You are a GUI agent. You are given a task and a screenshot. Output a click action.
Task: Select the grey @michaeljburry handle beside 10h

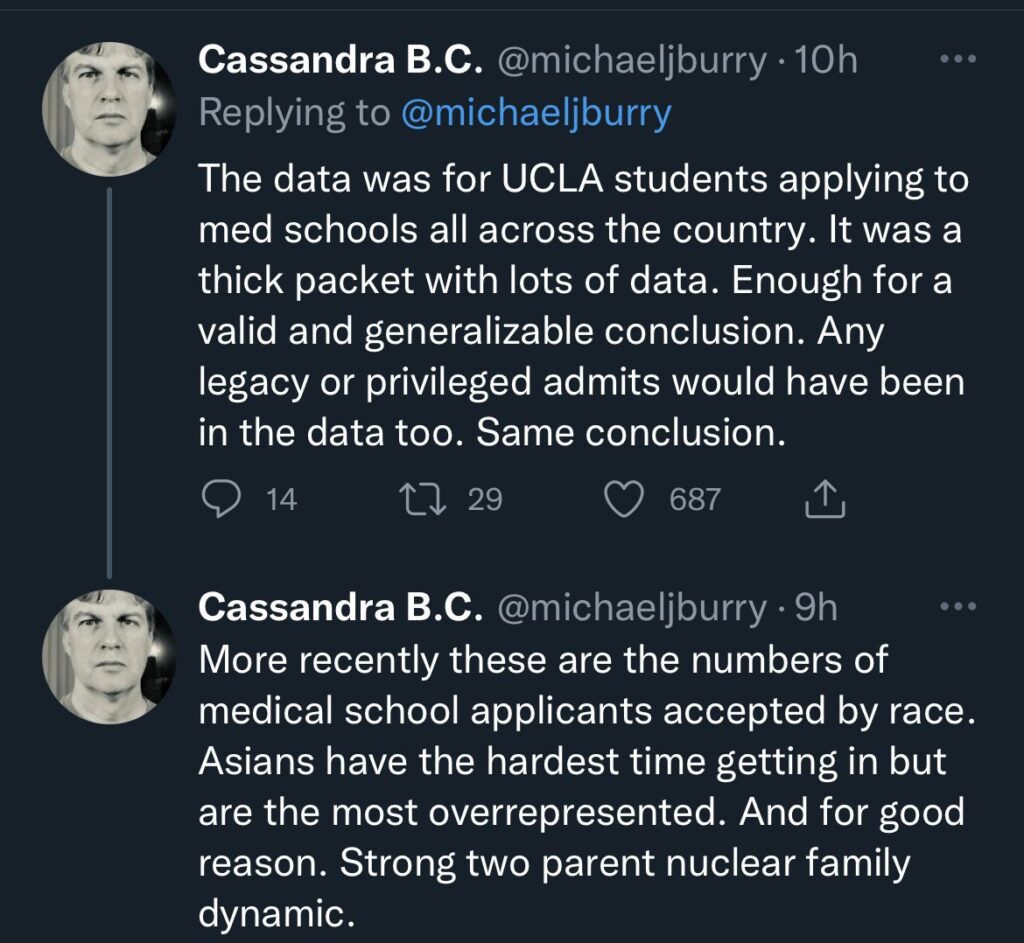(x=630, y=61)
